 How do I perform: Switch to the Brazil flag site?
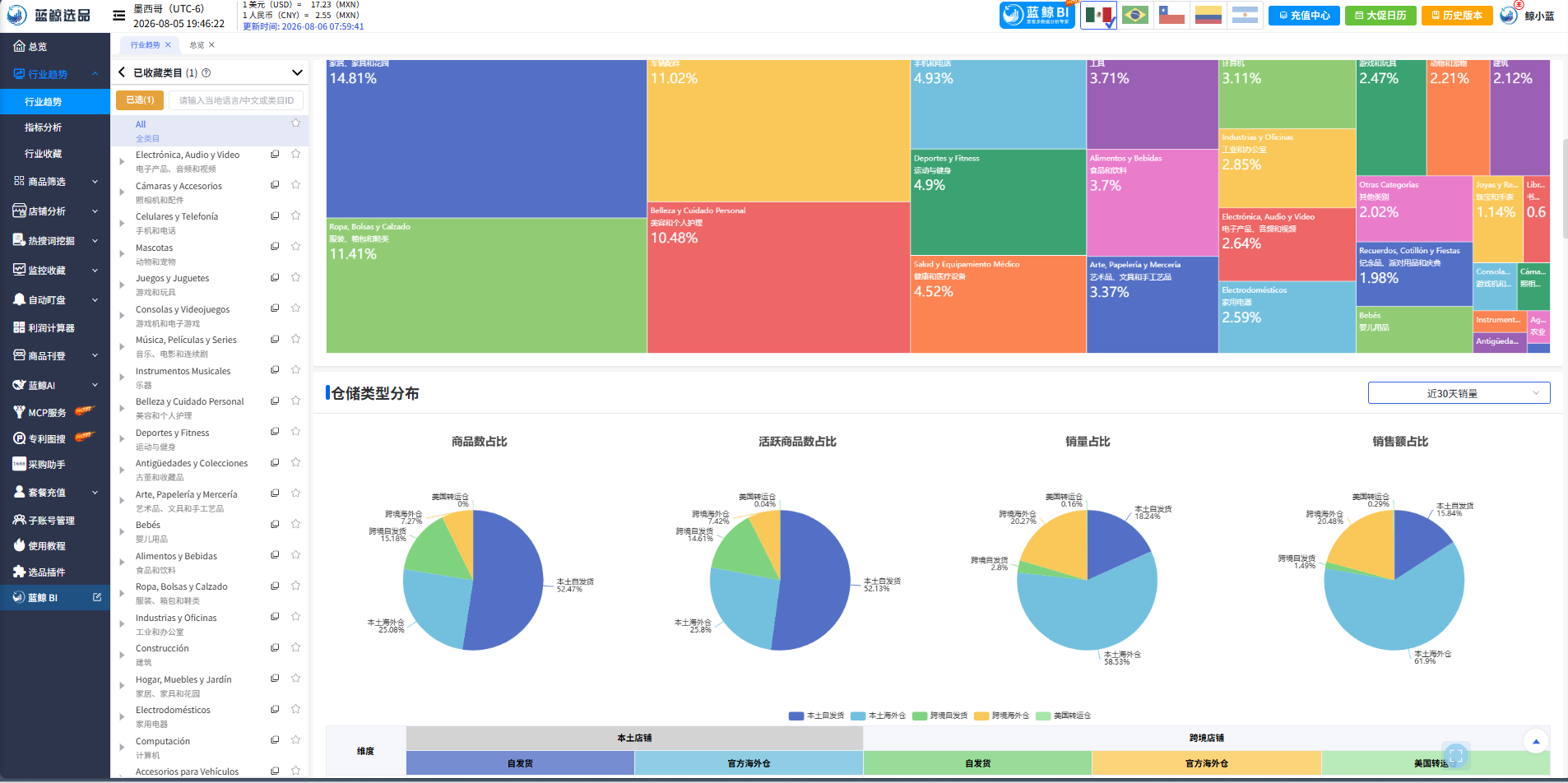tap(1135, 16)
